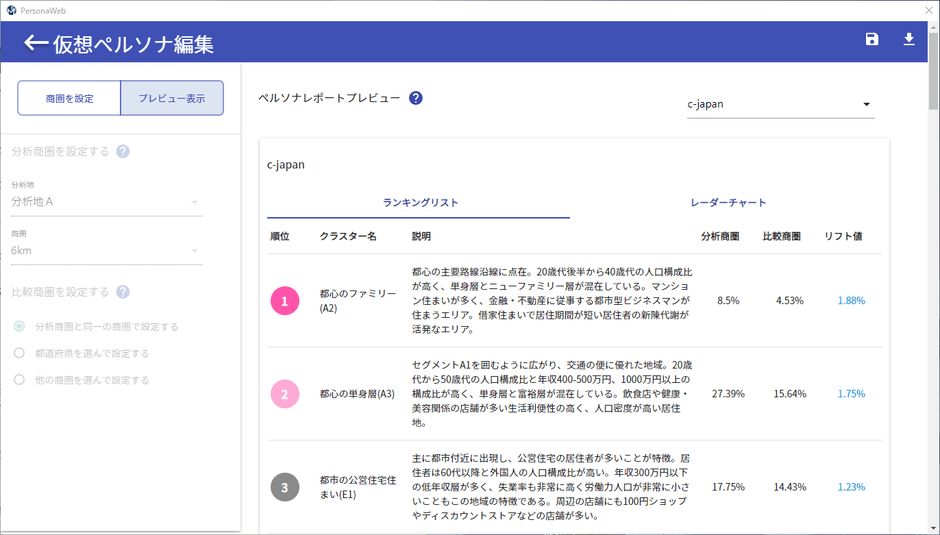
Task: Click cluster name 都心のファミリー(A2)
Action: (358, 300)
